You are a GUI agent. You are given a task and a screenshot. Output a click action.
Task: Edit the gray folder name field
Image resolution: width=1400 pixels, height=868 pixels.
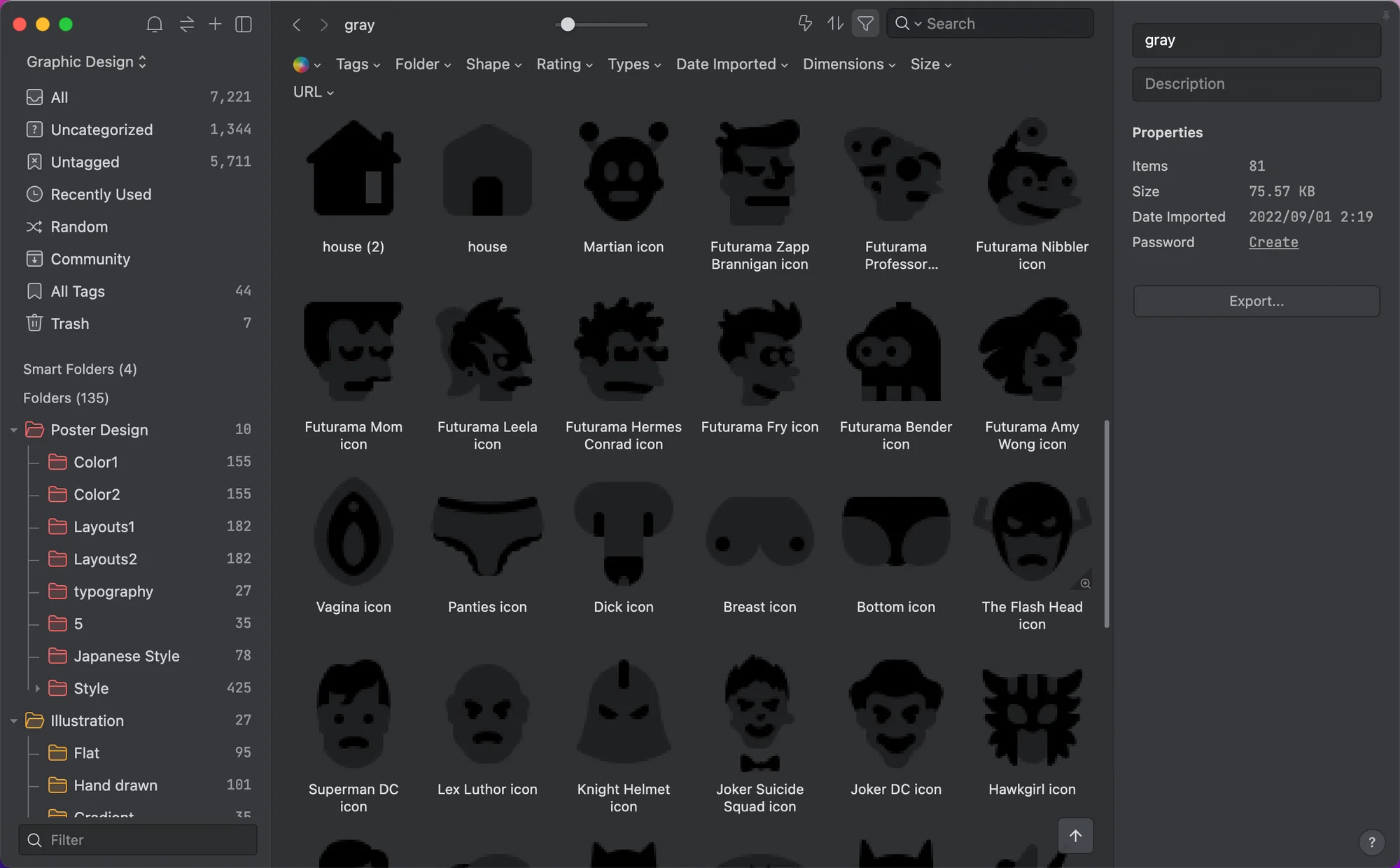tap(1256, 40)
